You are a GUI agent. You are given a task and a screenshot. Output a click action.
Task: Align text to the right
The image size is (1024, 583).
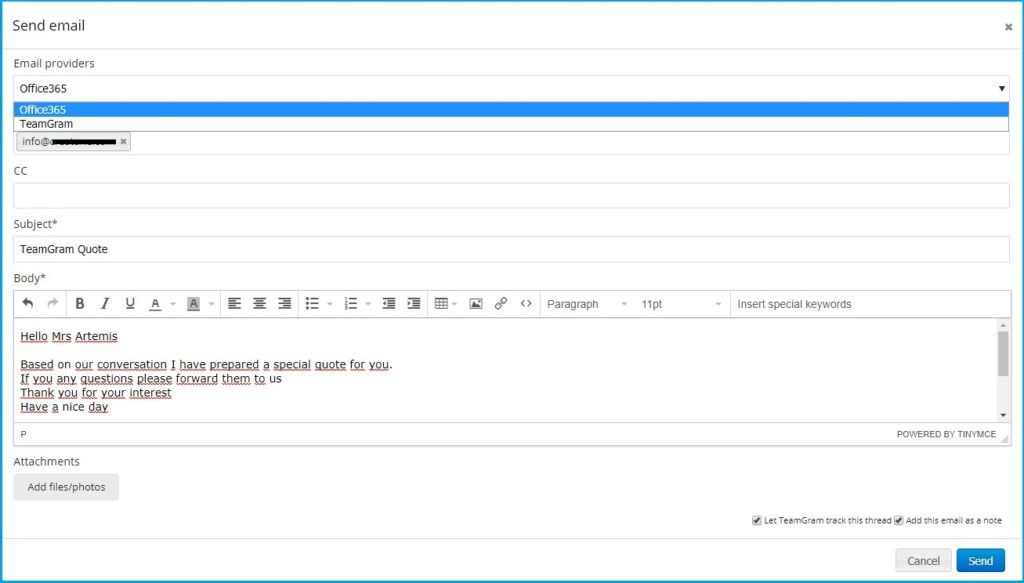click(285, 304)
